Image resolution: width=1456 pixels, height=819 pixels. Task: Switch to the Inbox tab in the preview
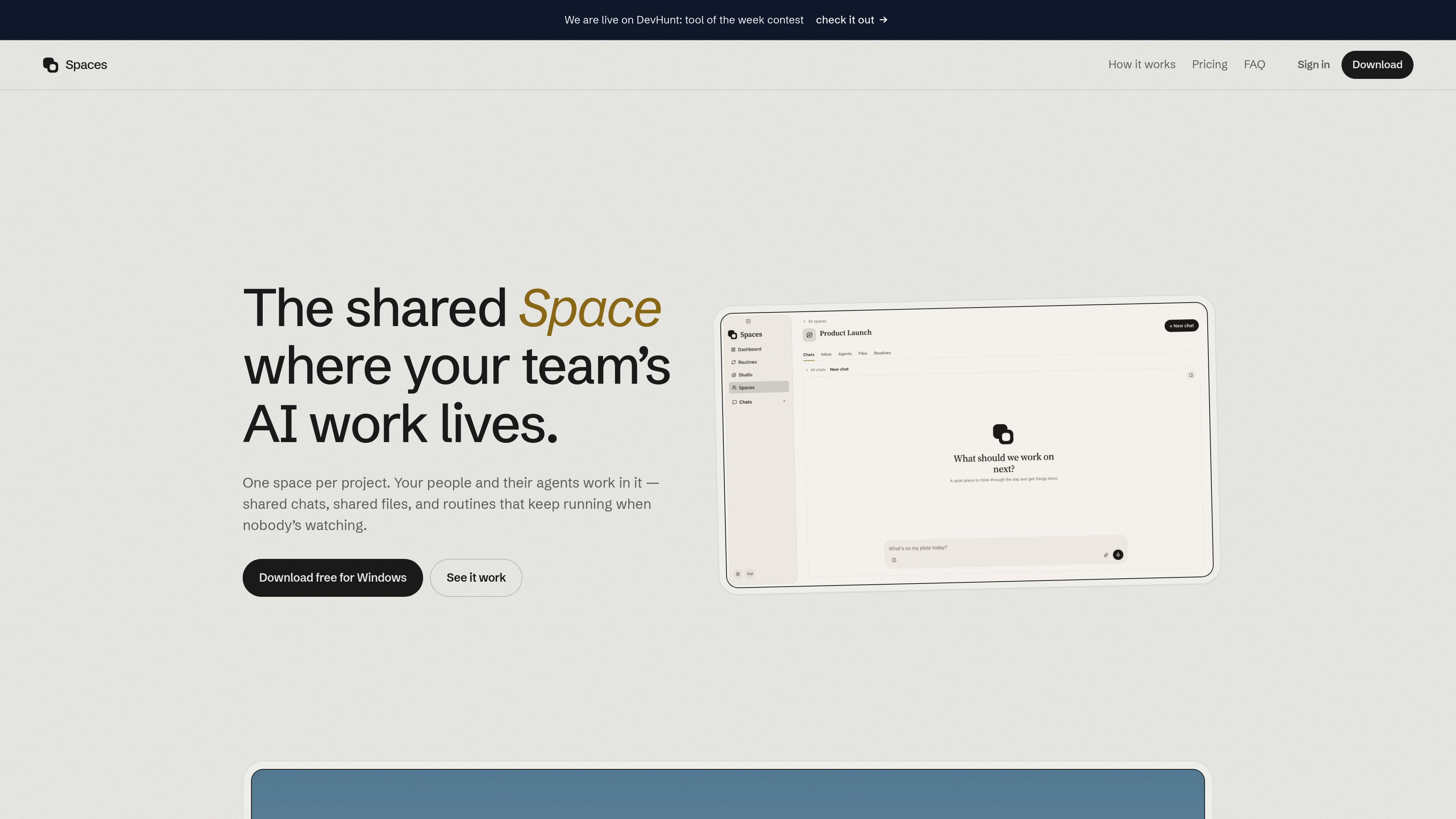pyautogui.click(x=826, y=355)
